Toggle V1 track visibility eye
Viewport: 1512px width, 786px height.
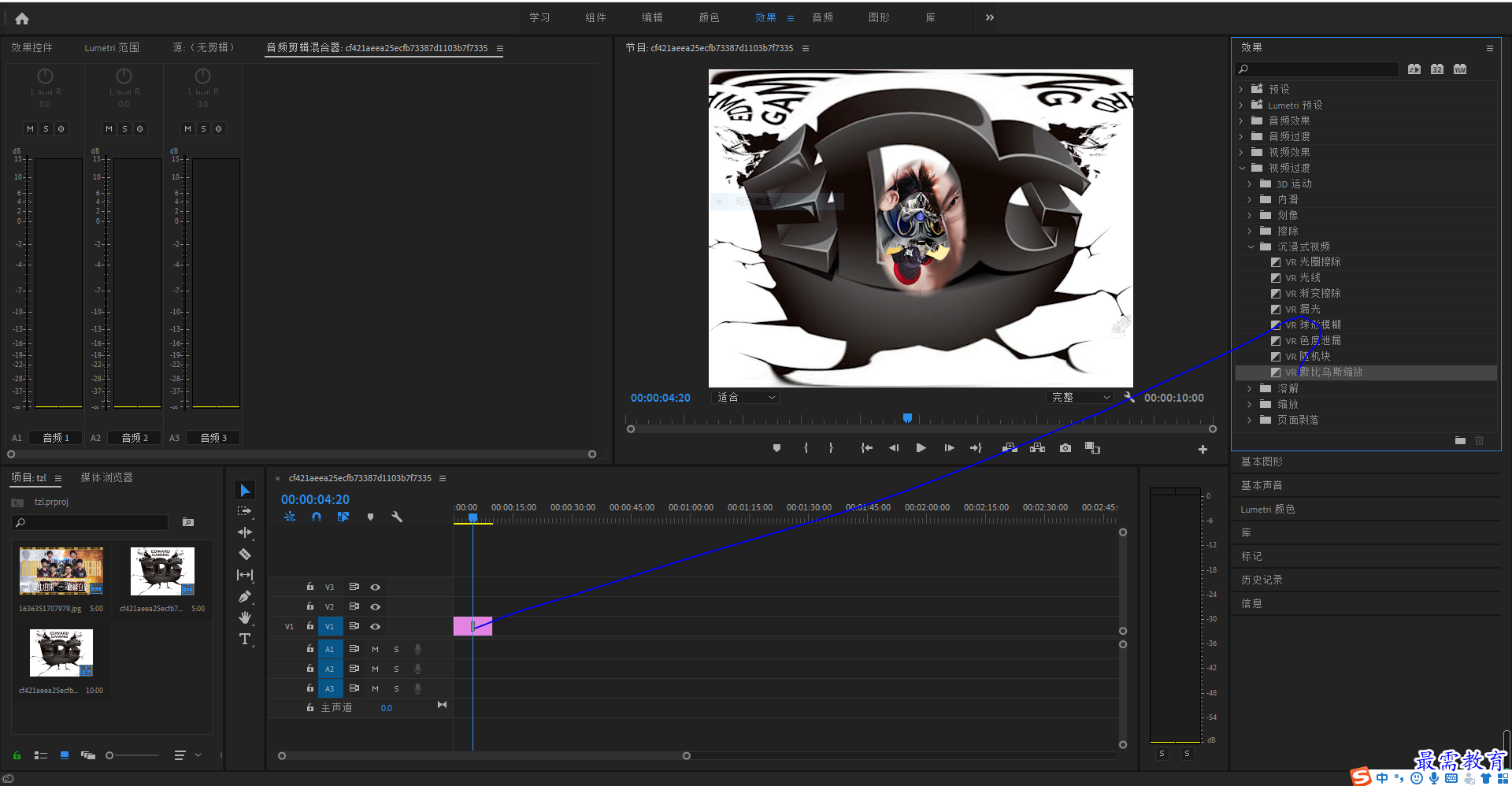pos(376,626)
